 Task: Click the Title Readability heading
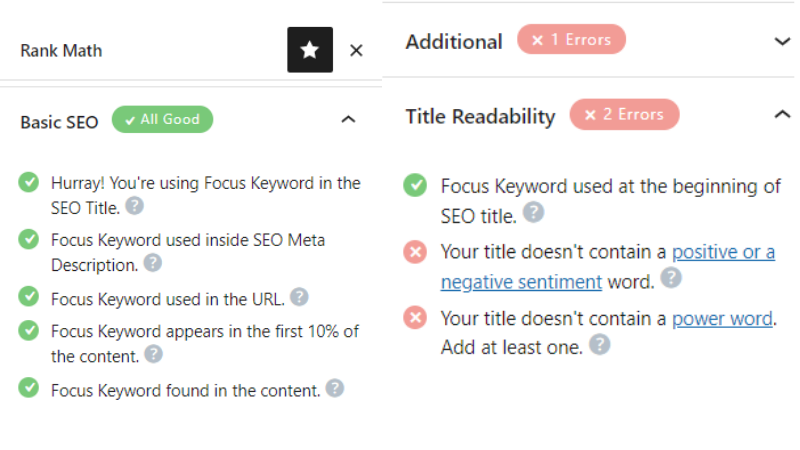tap(480, 116)
